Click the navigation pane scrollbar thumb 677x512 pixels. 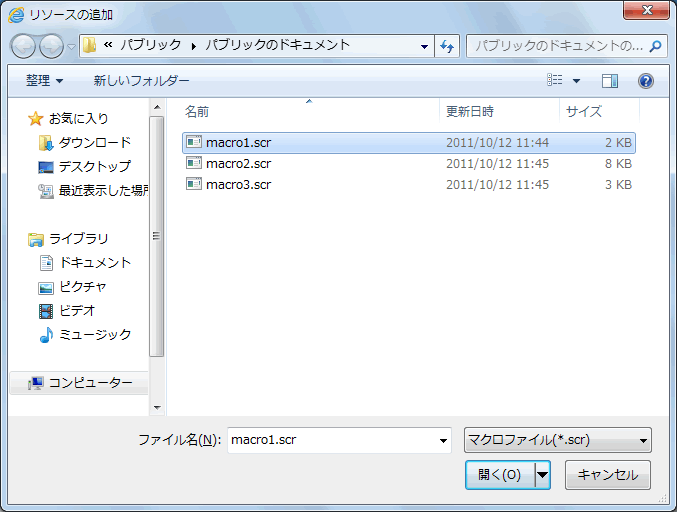(157, 236)
